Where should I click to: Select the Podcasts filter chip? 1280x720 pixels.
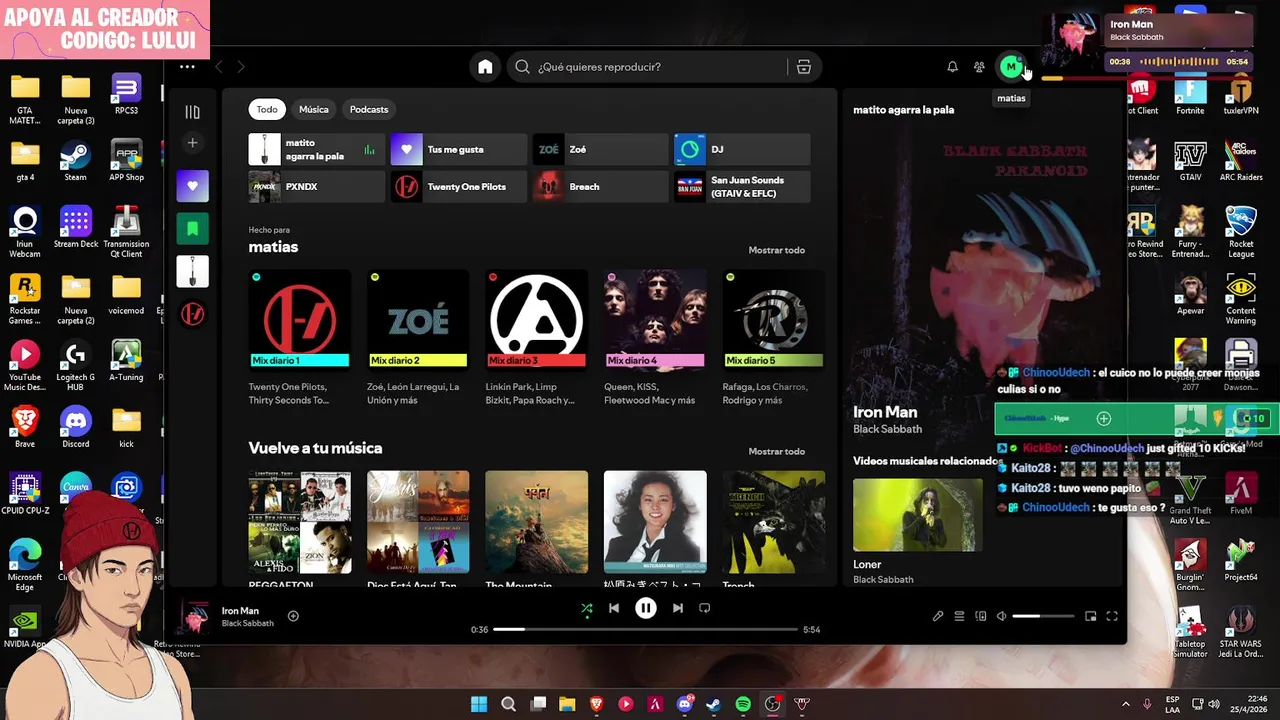369,109
